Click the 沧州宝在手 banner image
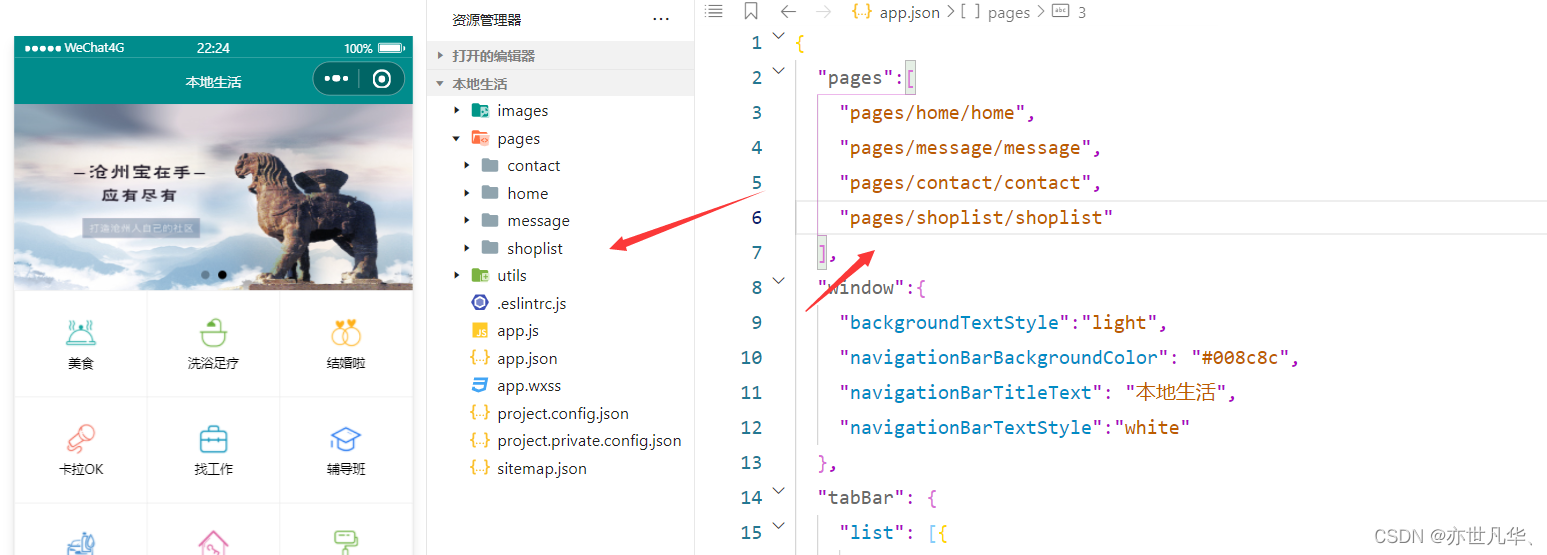Image resolution: width=1547 pixels, height=555 pixels. click(x=213, y=197)
